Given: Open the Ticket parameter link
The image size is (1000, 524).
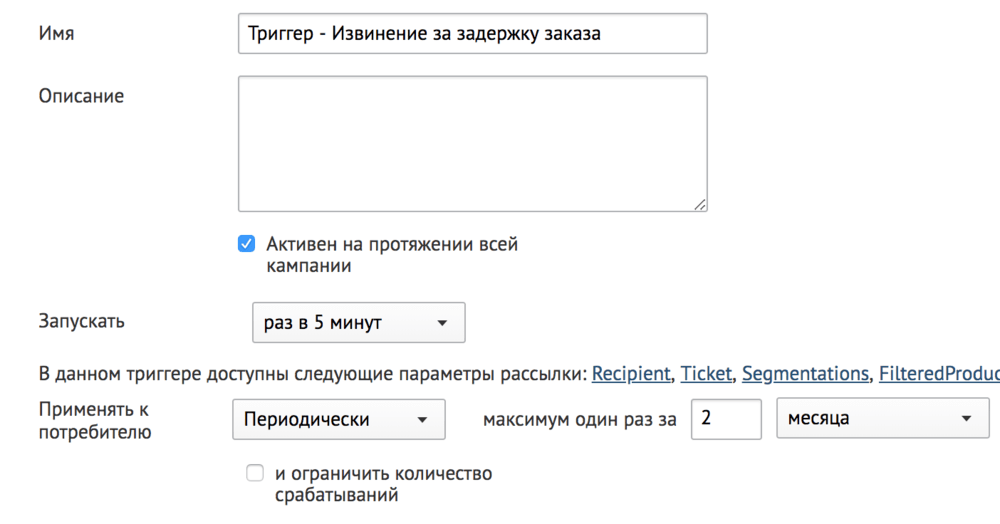Looking at the screenshot, I should (706, 374).
